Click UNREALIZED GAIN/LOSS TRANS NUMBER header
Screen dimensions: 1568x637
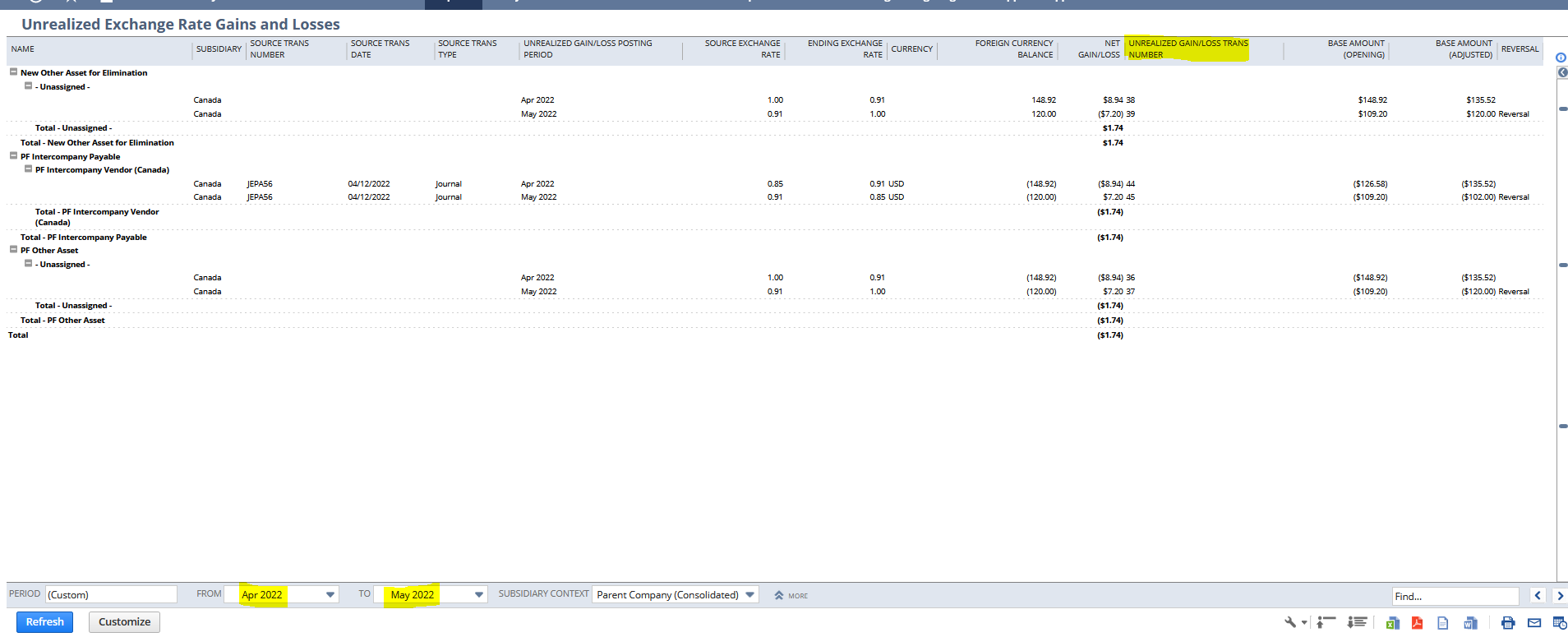[1188, 49]
